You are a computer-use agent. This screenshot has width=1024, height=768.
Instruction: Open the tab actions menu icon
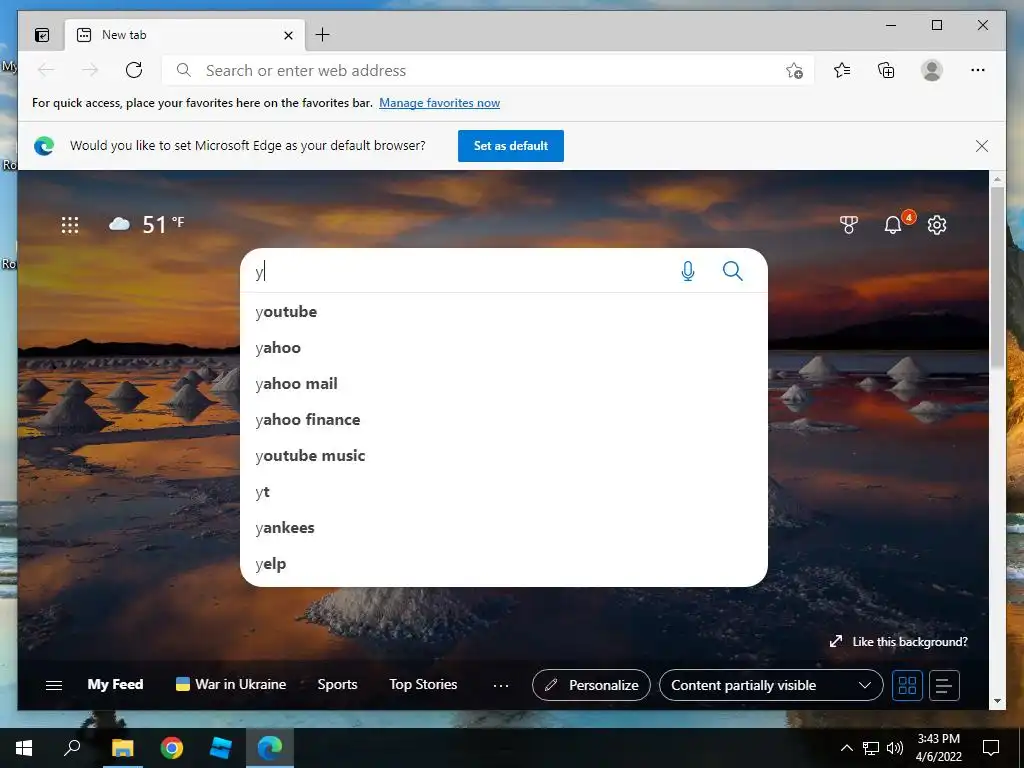pyautogui.click(x=42, y=35)
